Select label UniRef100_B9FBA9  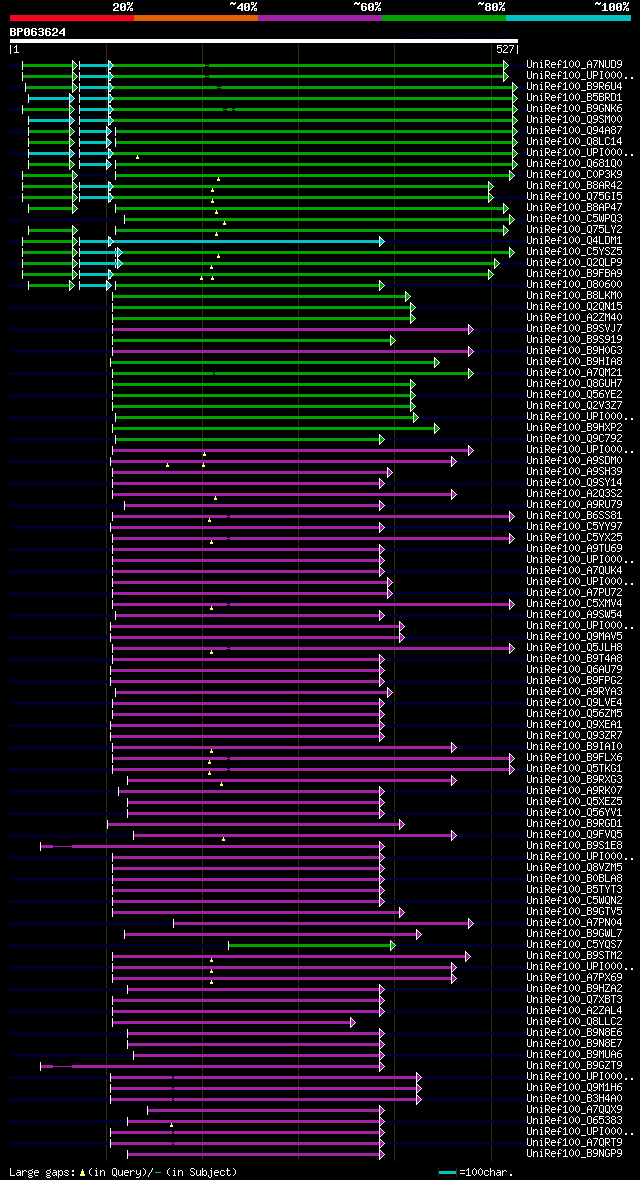(x=574, y=273)
